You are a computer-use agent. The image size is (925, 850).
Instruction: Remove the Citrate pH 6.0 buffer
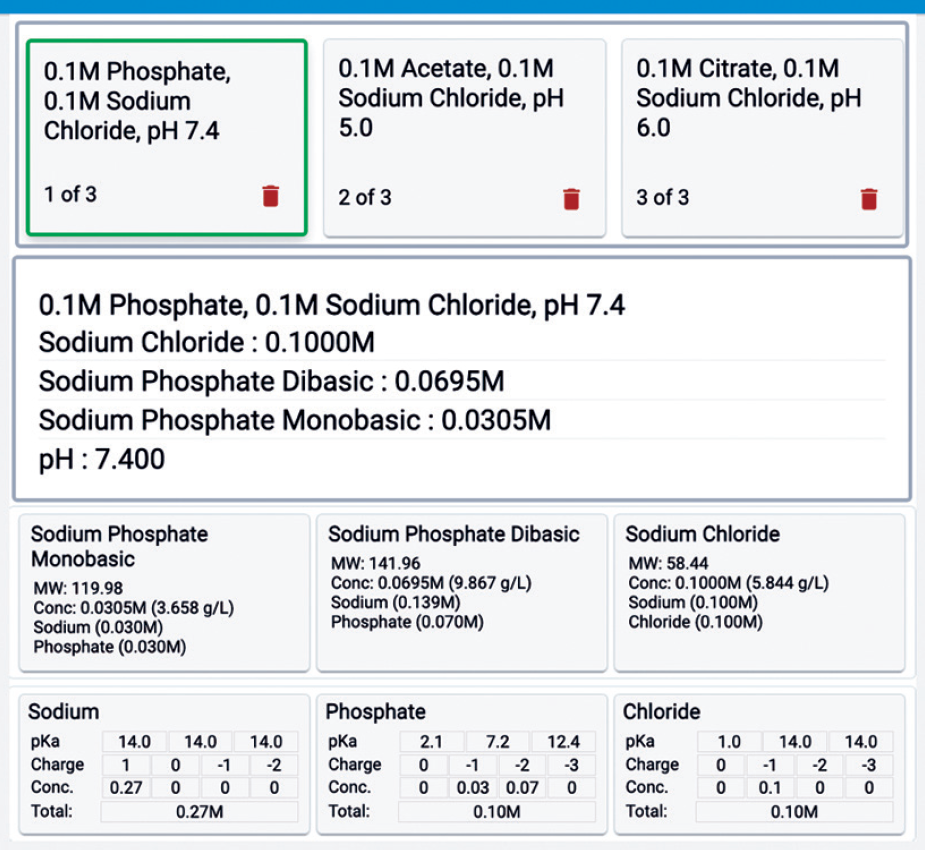coord(868,199)
